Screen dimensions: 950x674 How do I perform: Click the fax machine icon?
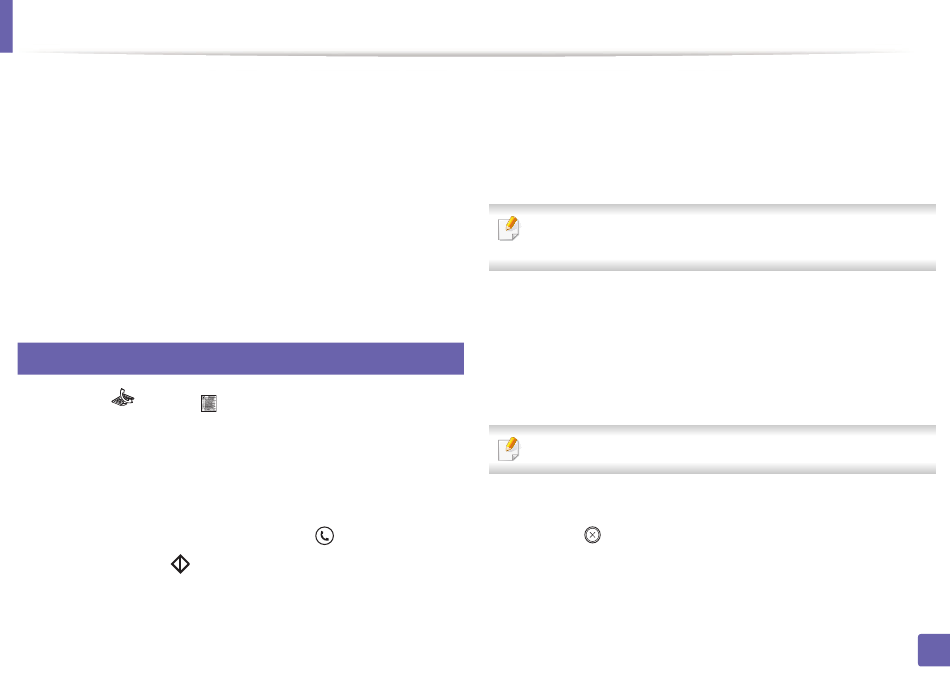[123, 398]
